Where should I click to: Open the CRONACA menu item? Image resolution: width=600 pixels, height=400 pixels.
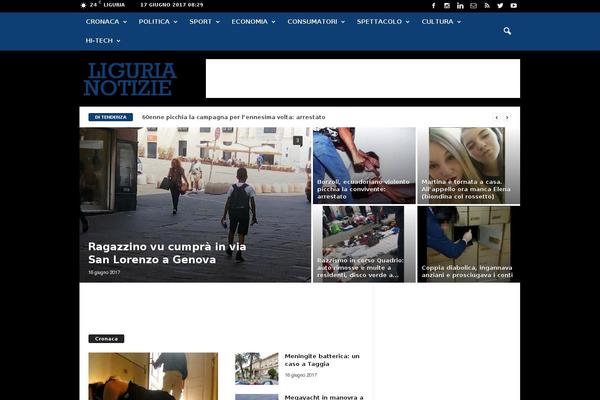point(103,22)
